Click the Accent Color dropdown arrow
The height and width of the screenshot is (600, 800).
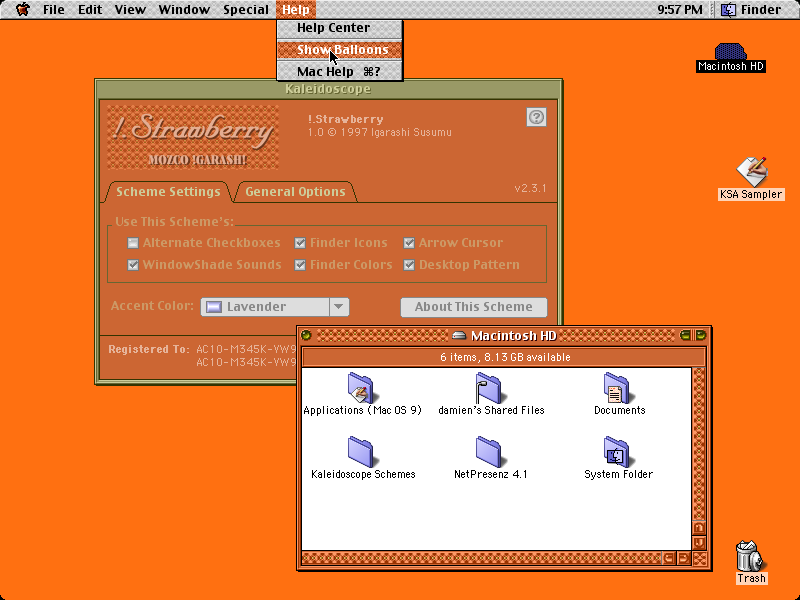pos(339,307)
